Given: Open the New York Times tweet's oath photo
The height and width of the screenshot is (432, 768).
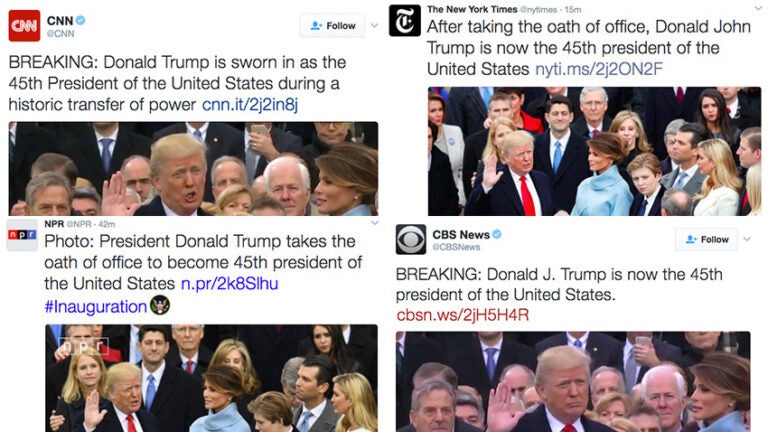Looking at the screenshot, I should [x=594, y=151].
